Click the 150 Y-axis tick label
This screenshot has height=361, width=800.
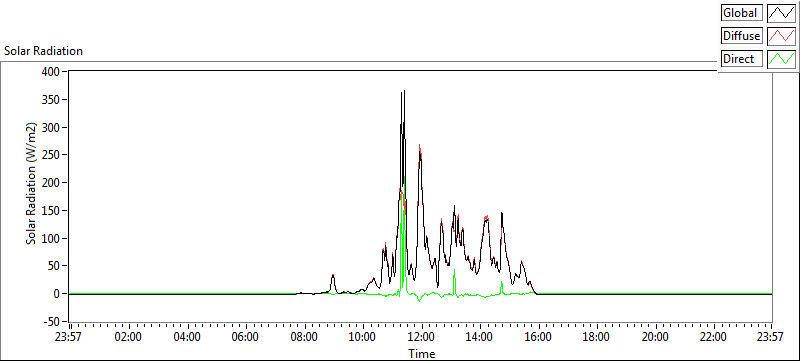50,211
